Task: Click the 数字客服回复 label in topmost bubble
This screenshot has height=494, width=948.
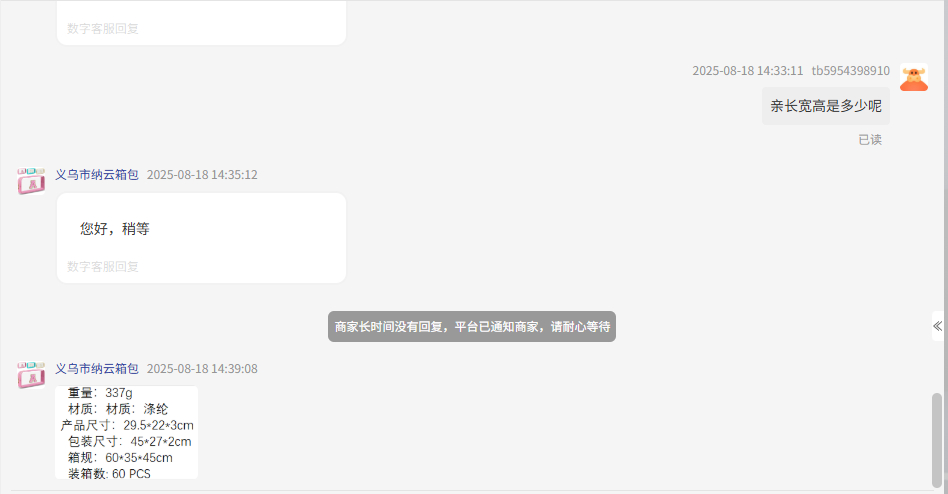Action: 103,28
